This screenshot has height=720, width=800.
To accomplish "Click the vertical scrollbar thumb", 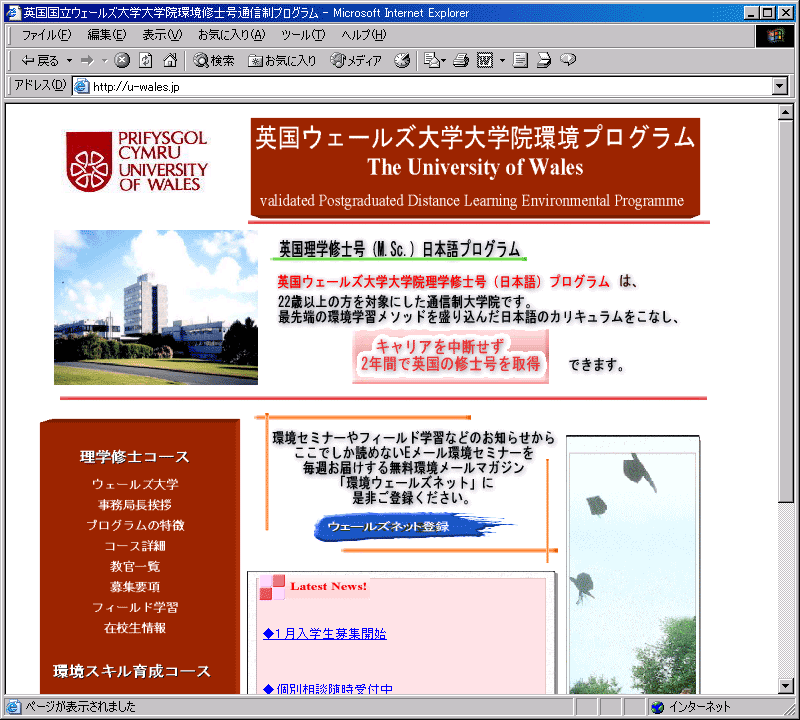I will click(786, 310).
